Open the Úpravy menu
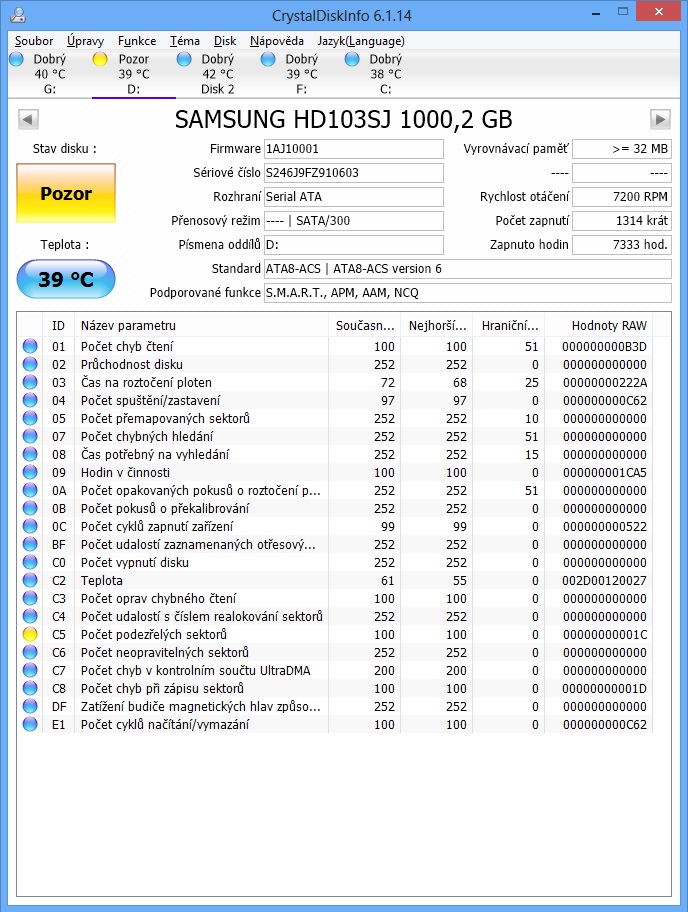The width and height of the screenshot is (688, 912). coord(85,41)
